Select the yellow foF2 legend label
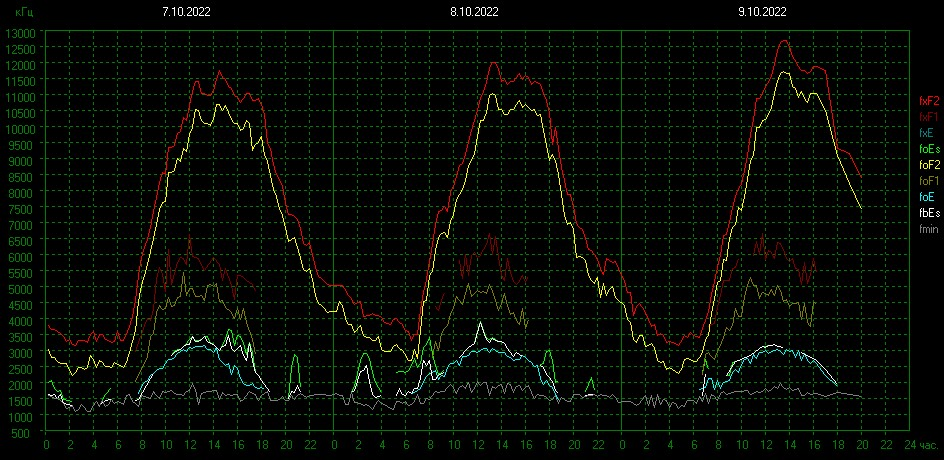This screenshot has width=944, height=460. pyautogui.click(x=929, y=164)
